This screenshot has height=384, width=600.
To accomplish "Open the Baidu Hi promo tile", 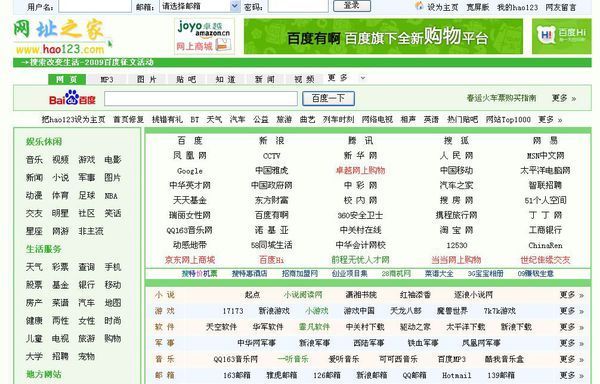I will 561,36.
